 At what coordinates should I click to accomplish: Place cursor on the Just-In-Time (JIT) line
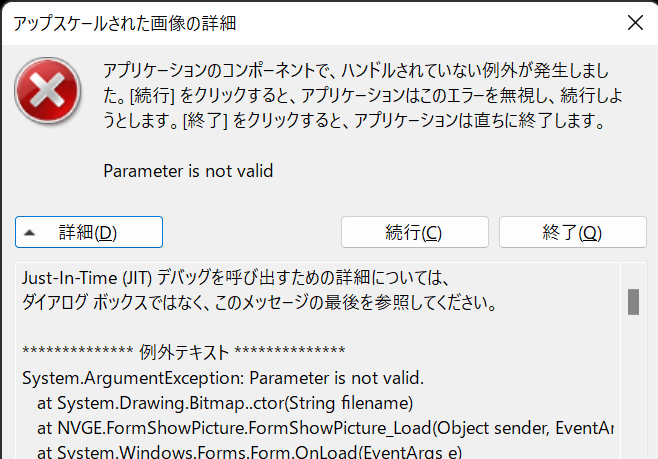coord(236,278)
